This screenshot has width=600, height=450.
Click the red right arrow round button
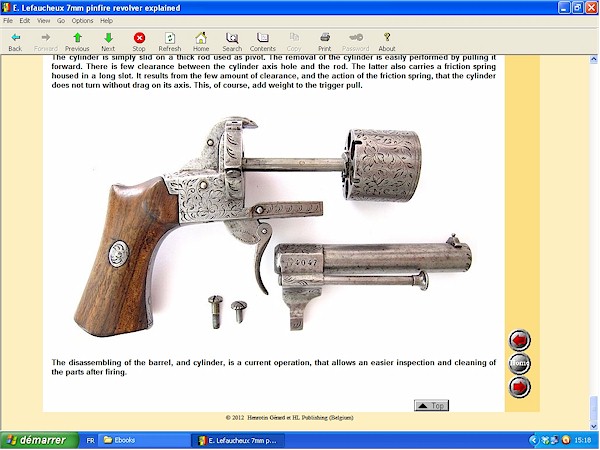click(x=519, y=387)
